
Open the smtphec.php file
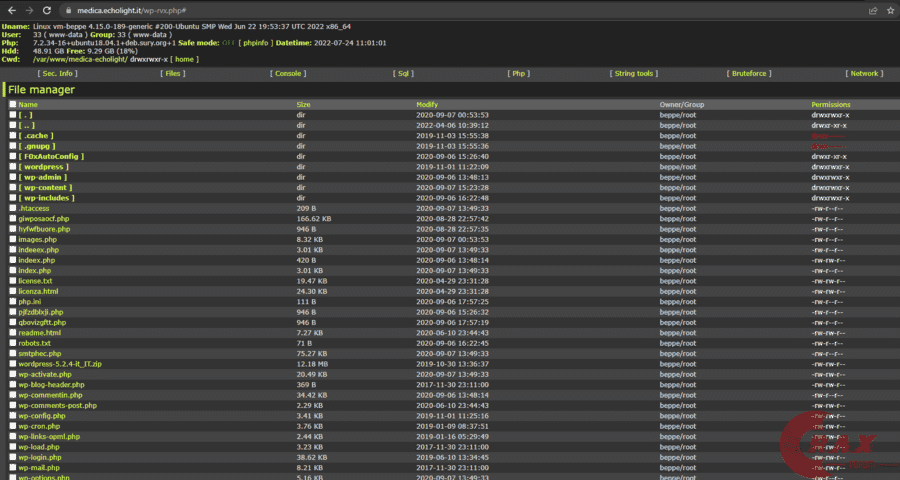click(40, 354)
